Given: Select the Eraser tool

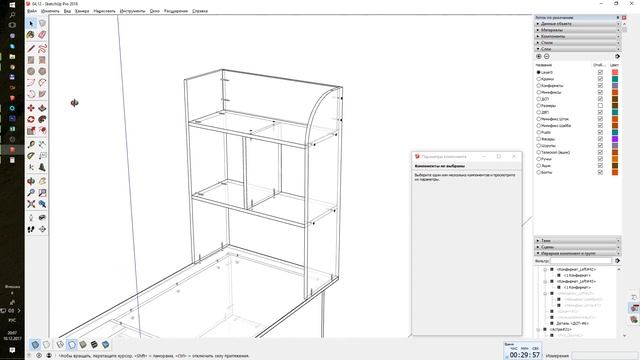Looking at the screenshot, I should coord(42,35).
